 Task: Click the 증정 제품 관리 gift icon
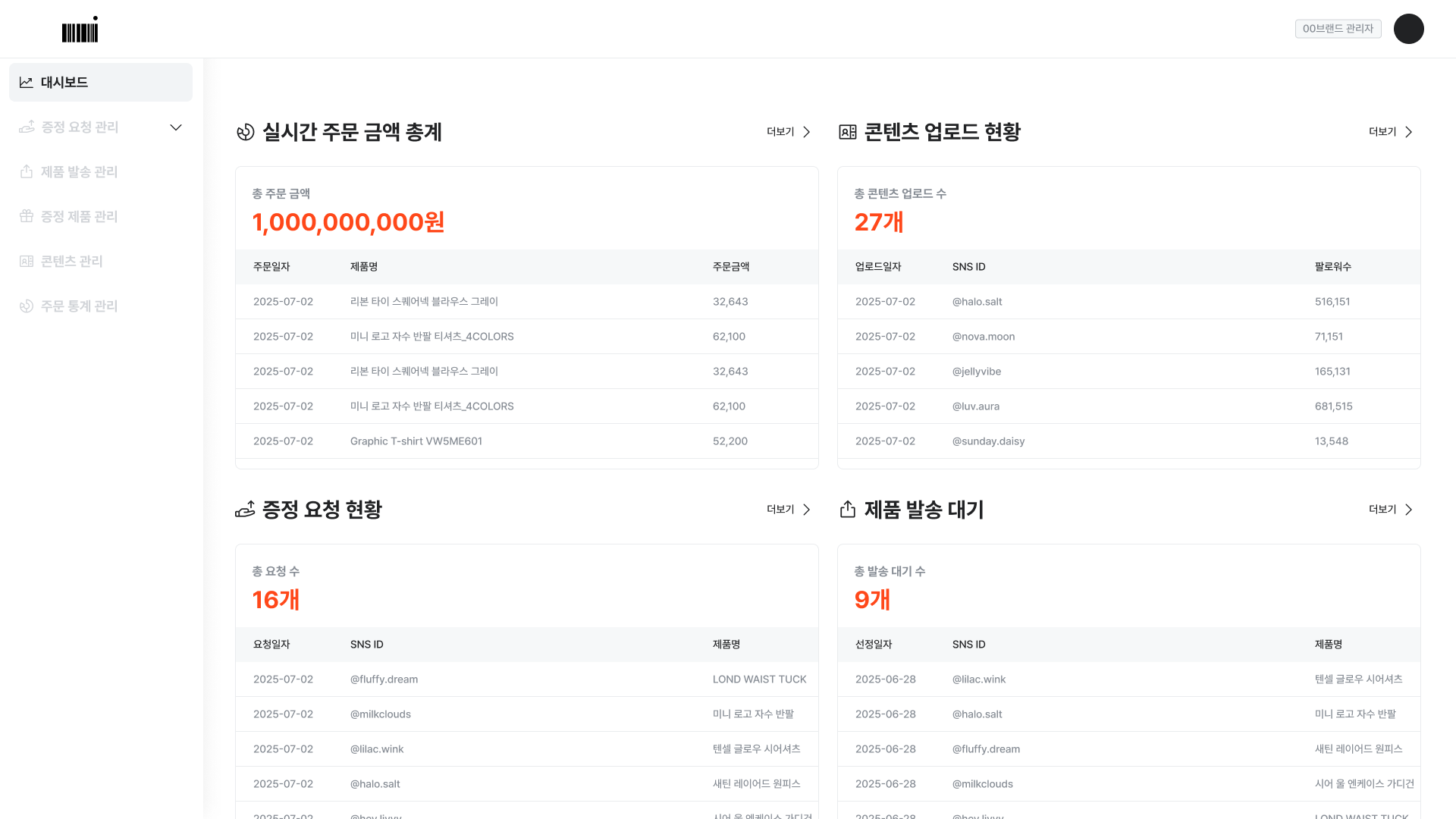[x=27, y=217]
